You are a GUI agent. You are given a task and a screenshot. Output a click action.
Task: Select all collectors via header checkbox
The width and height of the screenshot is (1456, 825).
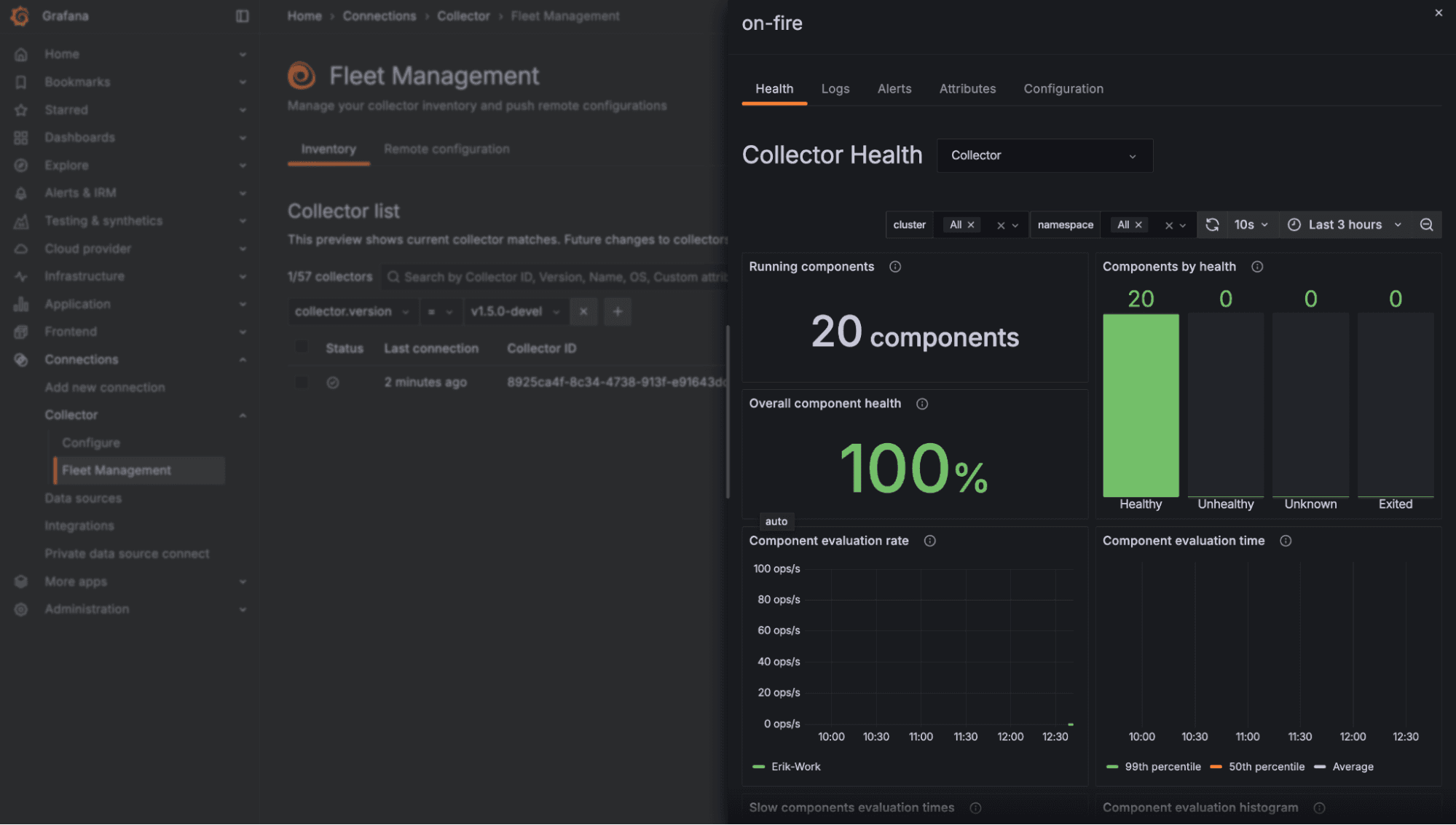point(302,348)
